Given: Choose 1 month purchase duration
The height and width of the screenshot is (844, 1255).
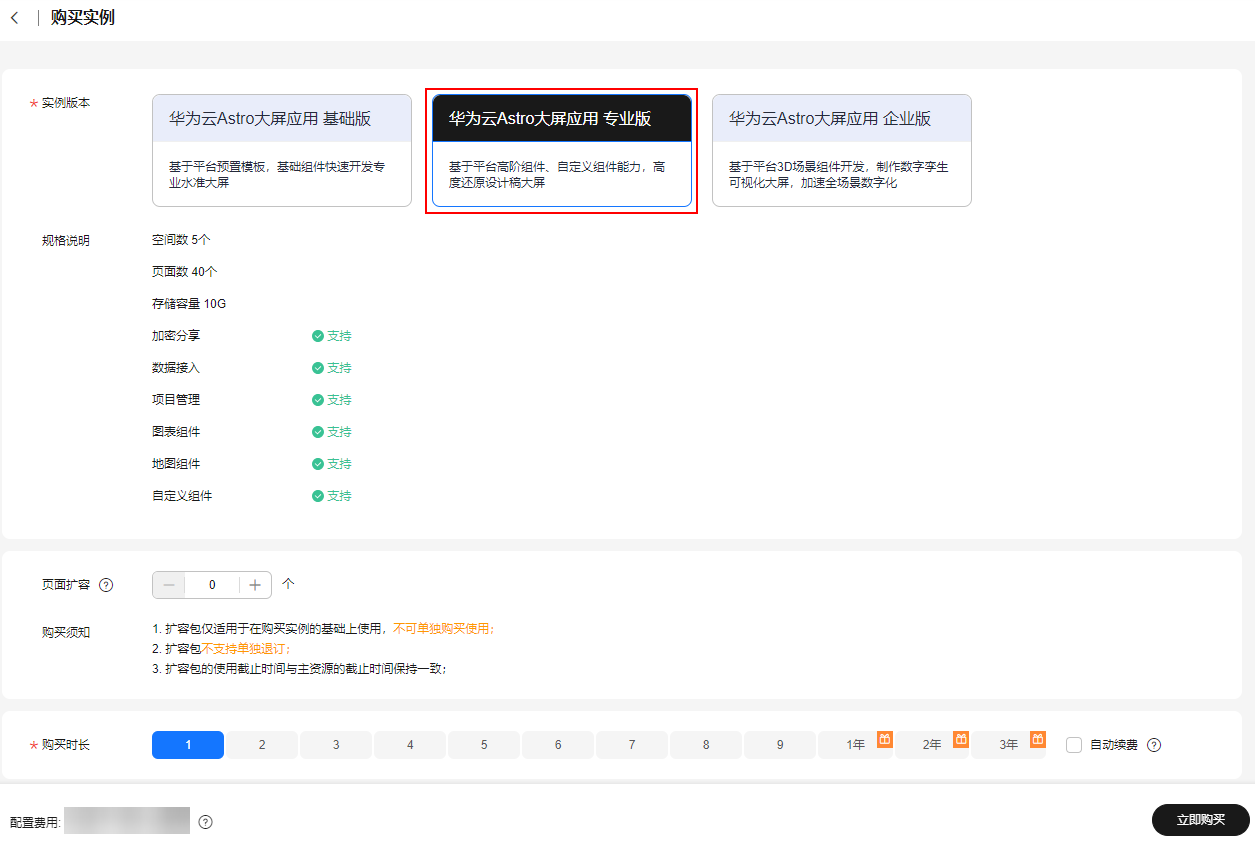Looking at the screenshot, I should (x=188, y=745).
